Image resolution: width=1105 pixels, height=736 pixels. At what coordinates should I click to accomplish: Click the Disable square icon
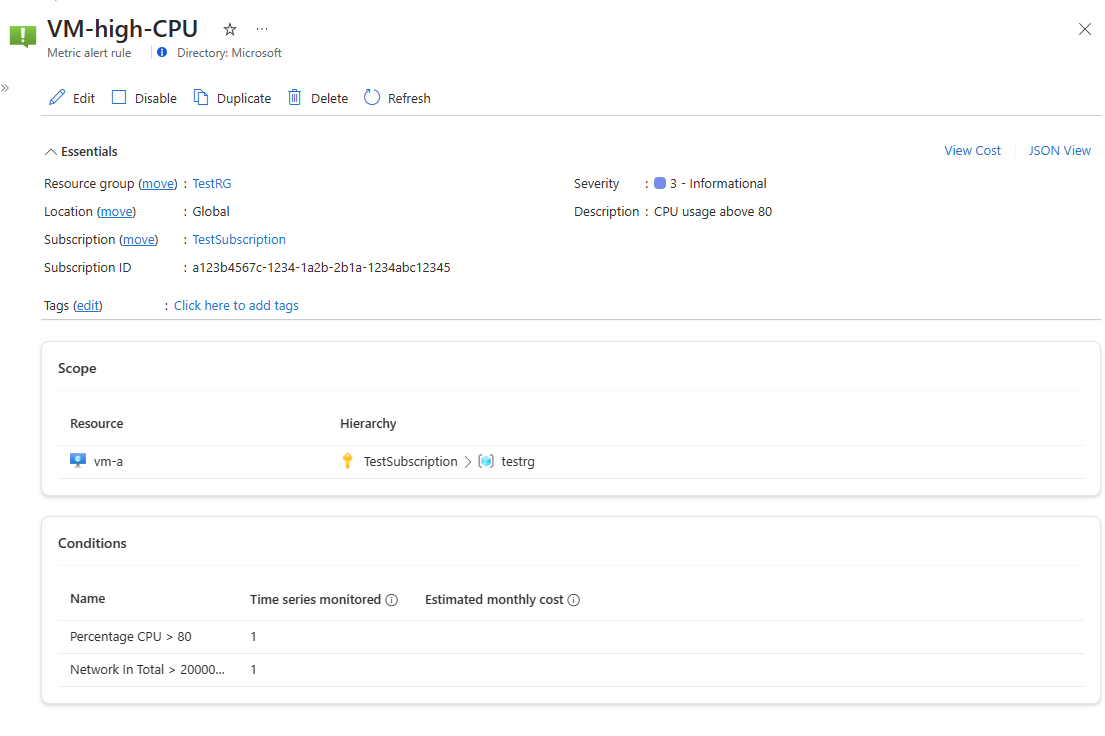tap(119, 97)
